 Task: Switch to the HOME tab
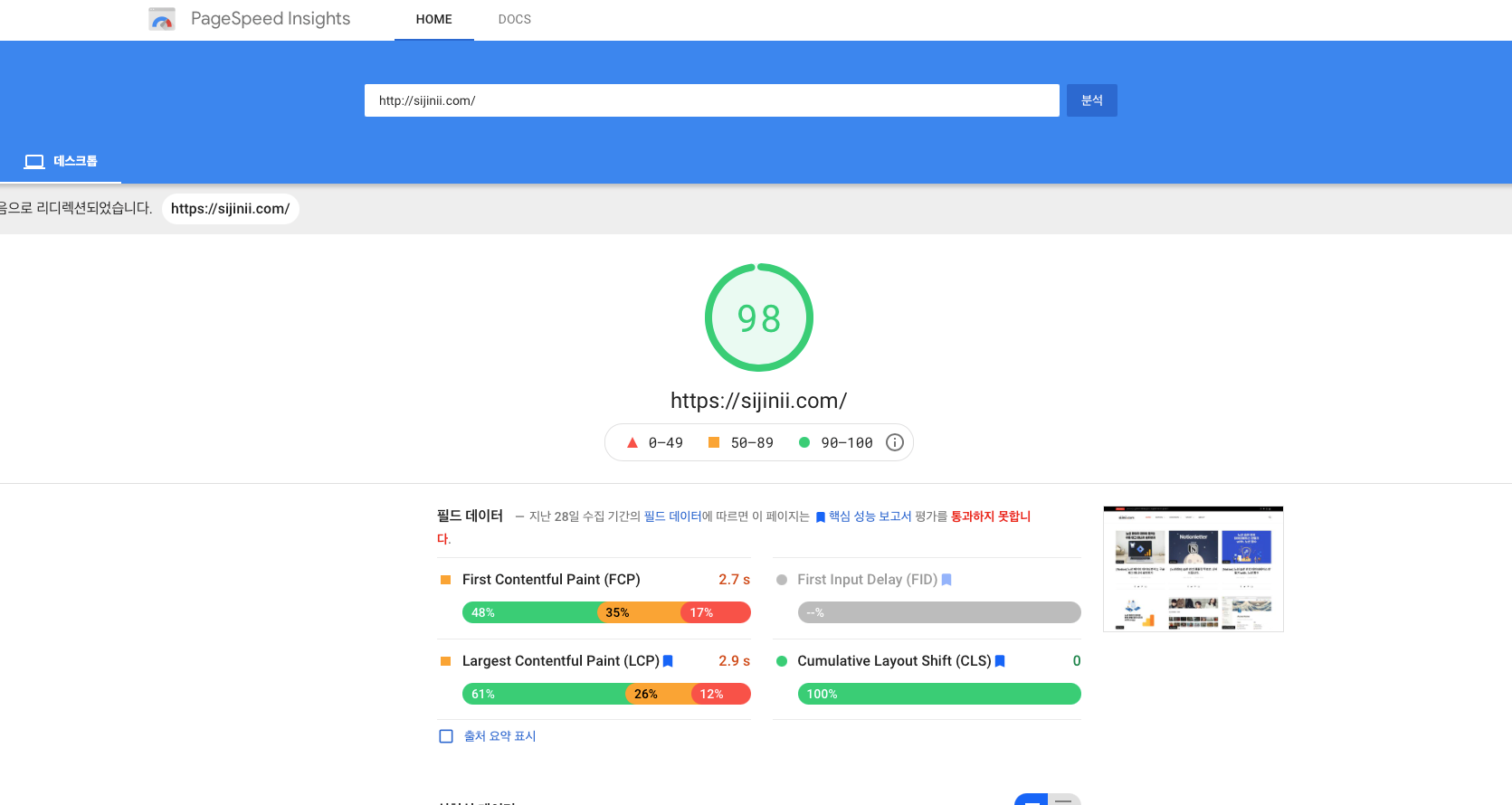(x=434, y=19)
